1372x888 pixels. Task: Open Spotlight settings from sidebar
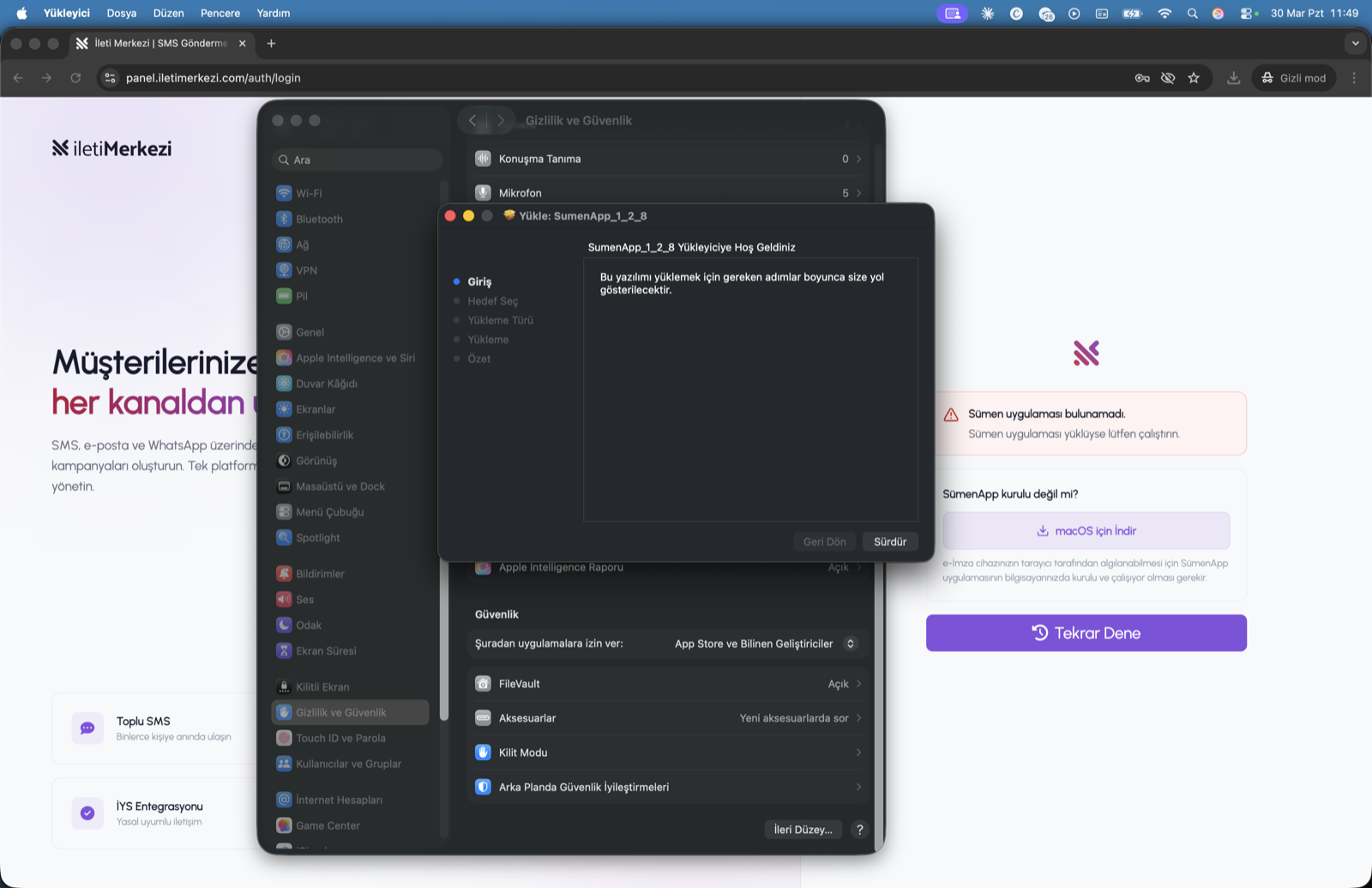point(320,537)
